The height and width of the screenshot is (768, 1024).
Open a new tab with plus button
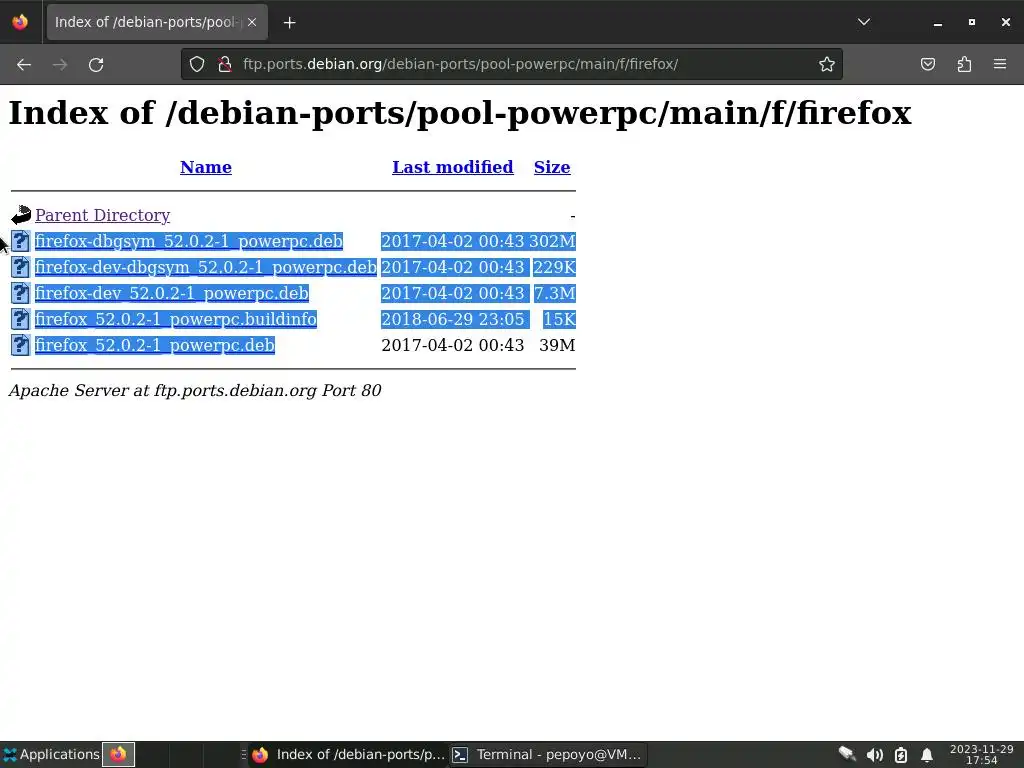point(289,23)
